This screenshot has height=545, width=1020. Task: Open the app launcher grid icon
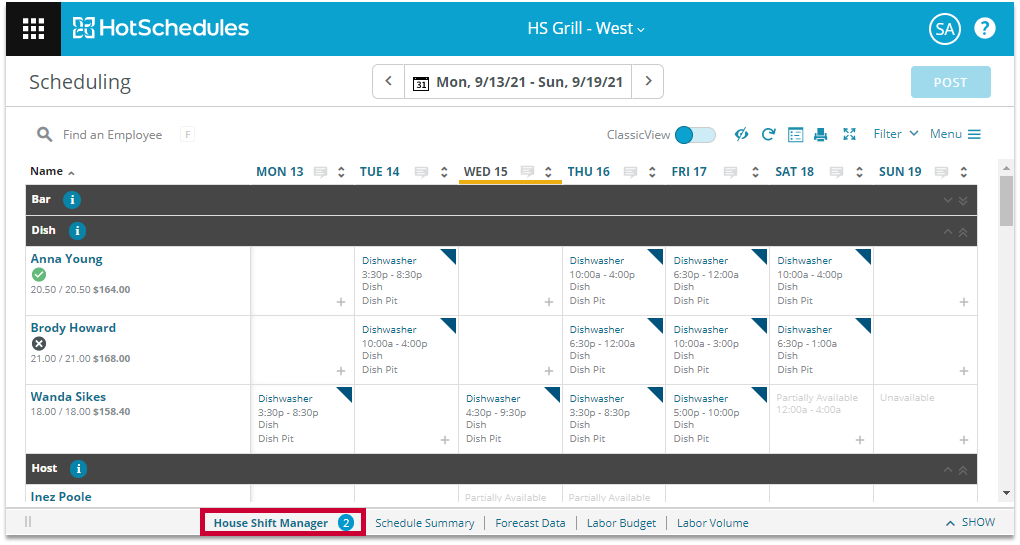pos(33,28)
